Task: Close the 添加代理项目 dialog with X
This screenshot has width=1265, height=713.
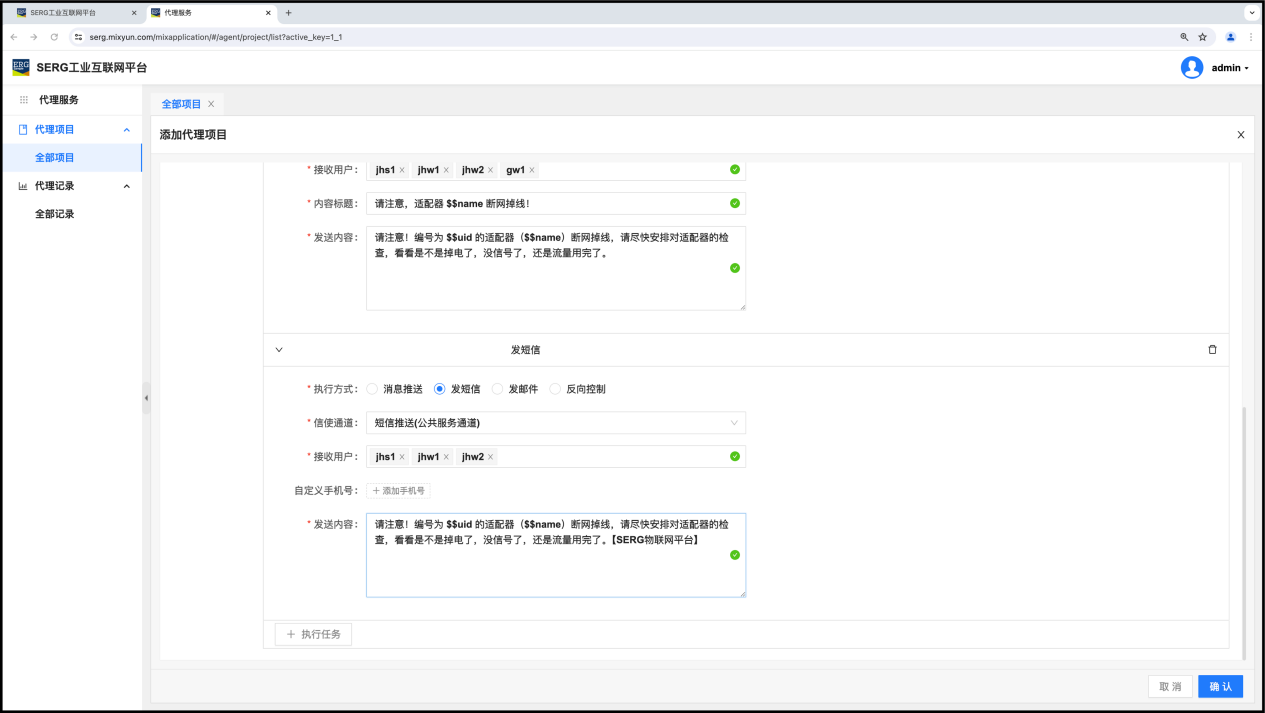Action: click(1240, 135)
